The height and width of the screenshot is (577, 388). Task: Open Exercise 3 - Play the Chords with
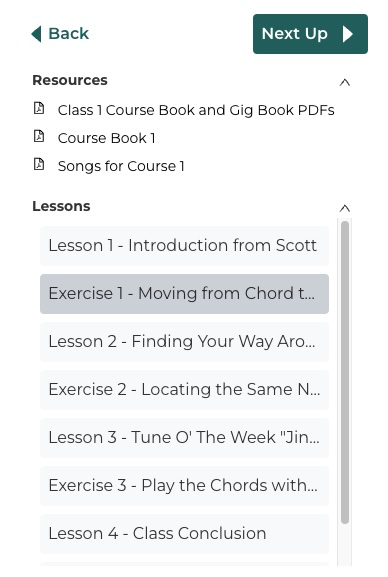184,486
